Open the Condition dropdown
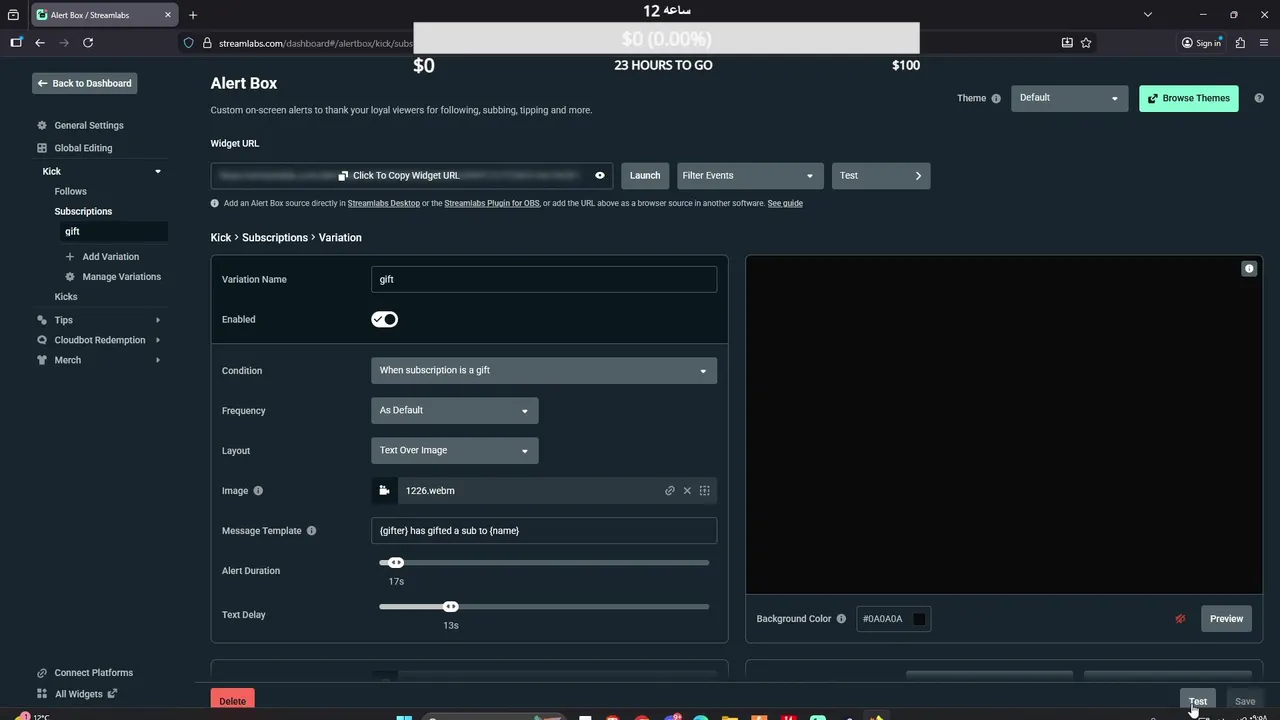Screen dimensions: 1280x720 (544, 370)
